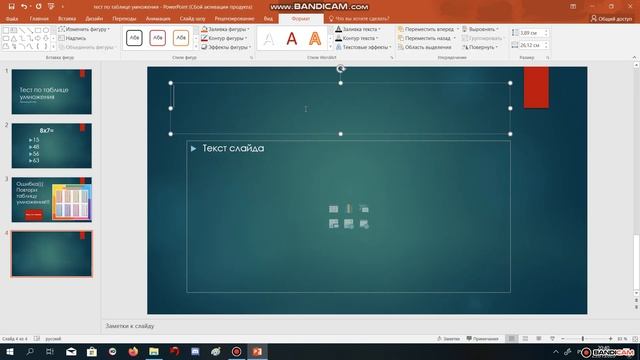Open Текстовые эффекты dropdown
The image size is (640, 360).
point(363,47)
